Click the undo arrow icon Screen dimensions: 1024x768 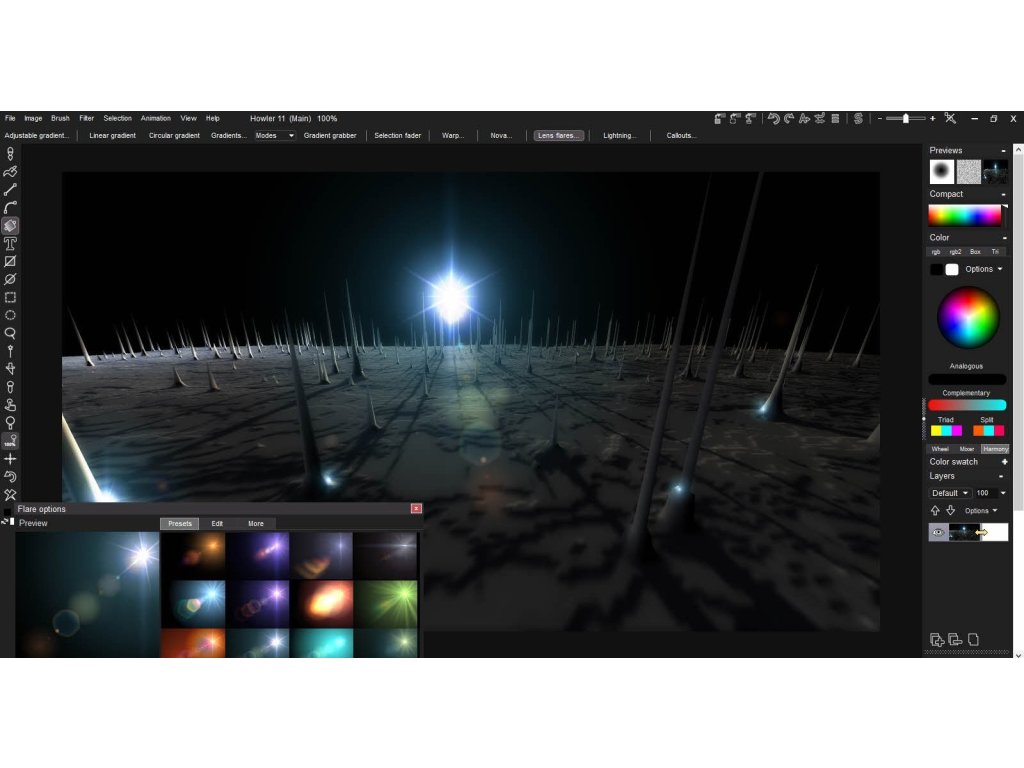click(x=772, y=118)
